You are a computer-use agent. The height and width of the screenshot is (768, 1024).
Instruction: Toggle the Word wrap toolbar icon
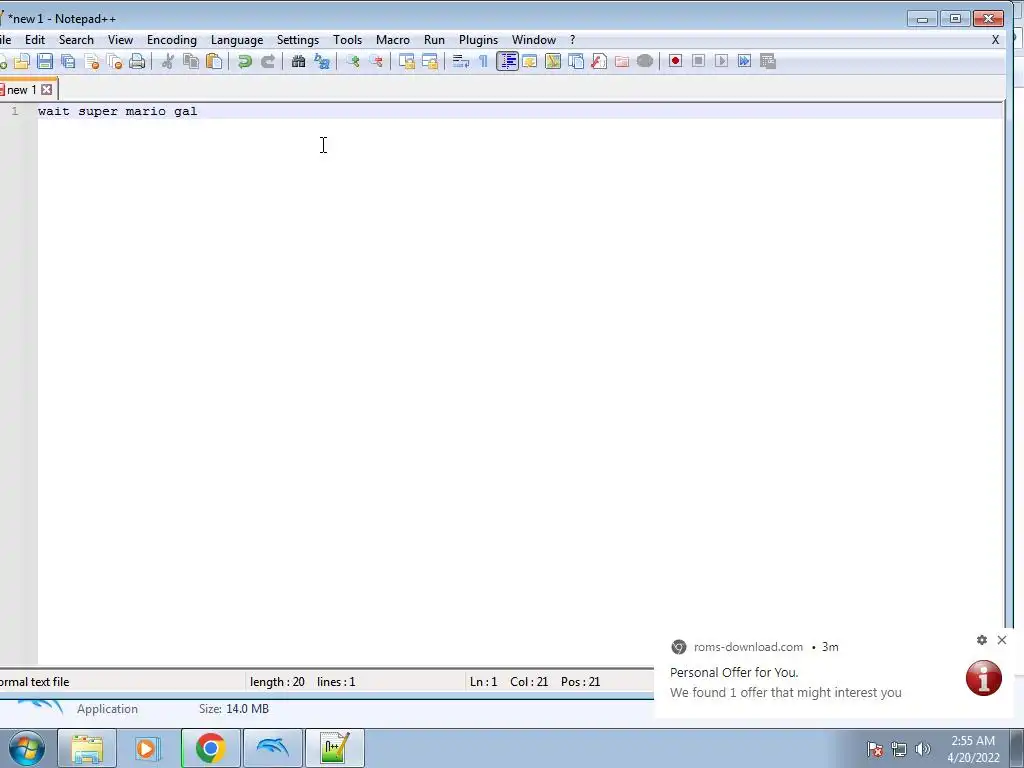click(x=460, y=61)
